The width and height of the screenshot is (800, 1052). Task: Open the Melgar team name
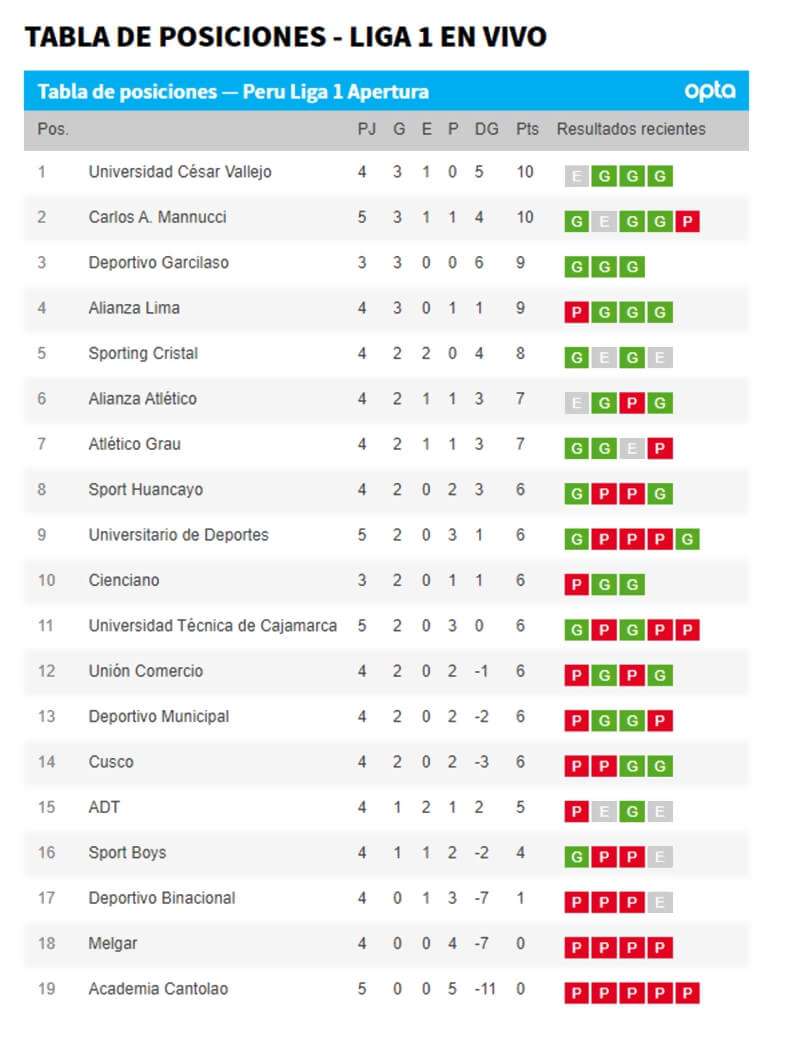(113, 943)
